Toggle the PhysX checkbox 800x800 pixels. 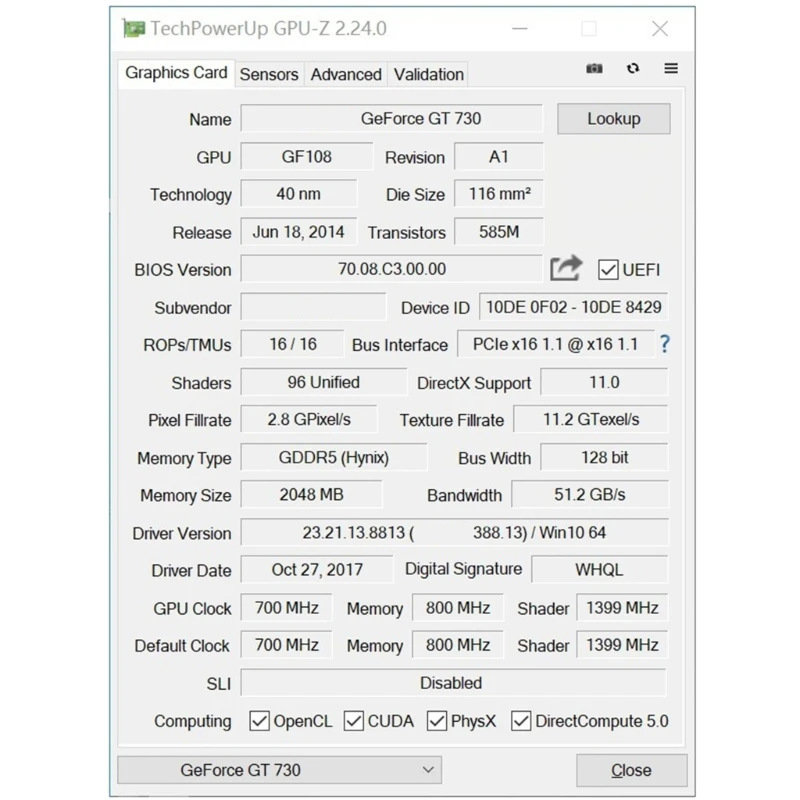tap(437, 721)
